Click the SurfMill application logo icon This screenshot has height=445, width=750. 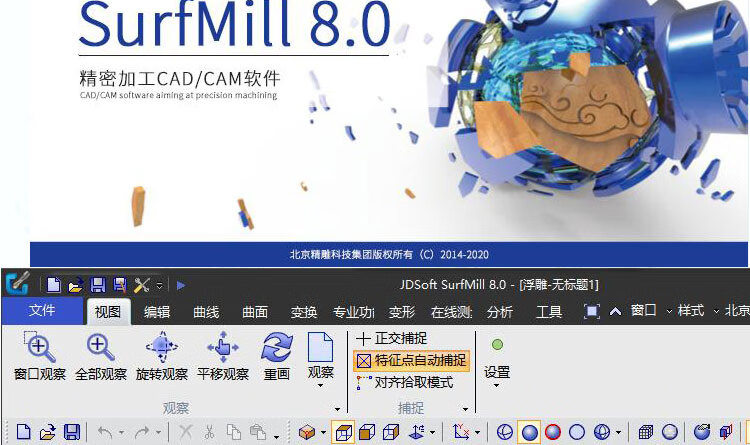pyautogui.click(x=17, y=283)
